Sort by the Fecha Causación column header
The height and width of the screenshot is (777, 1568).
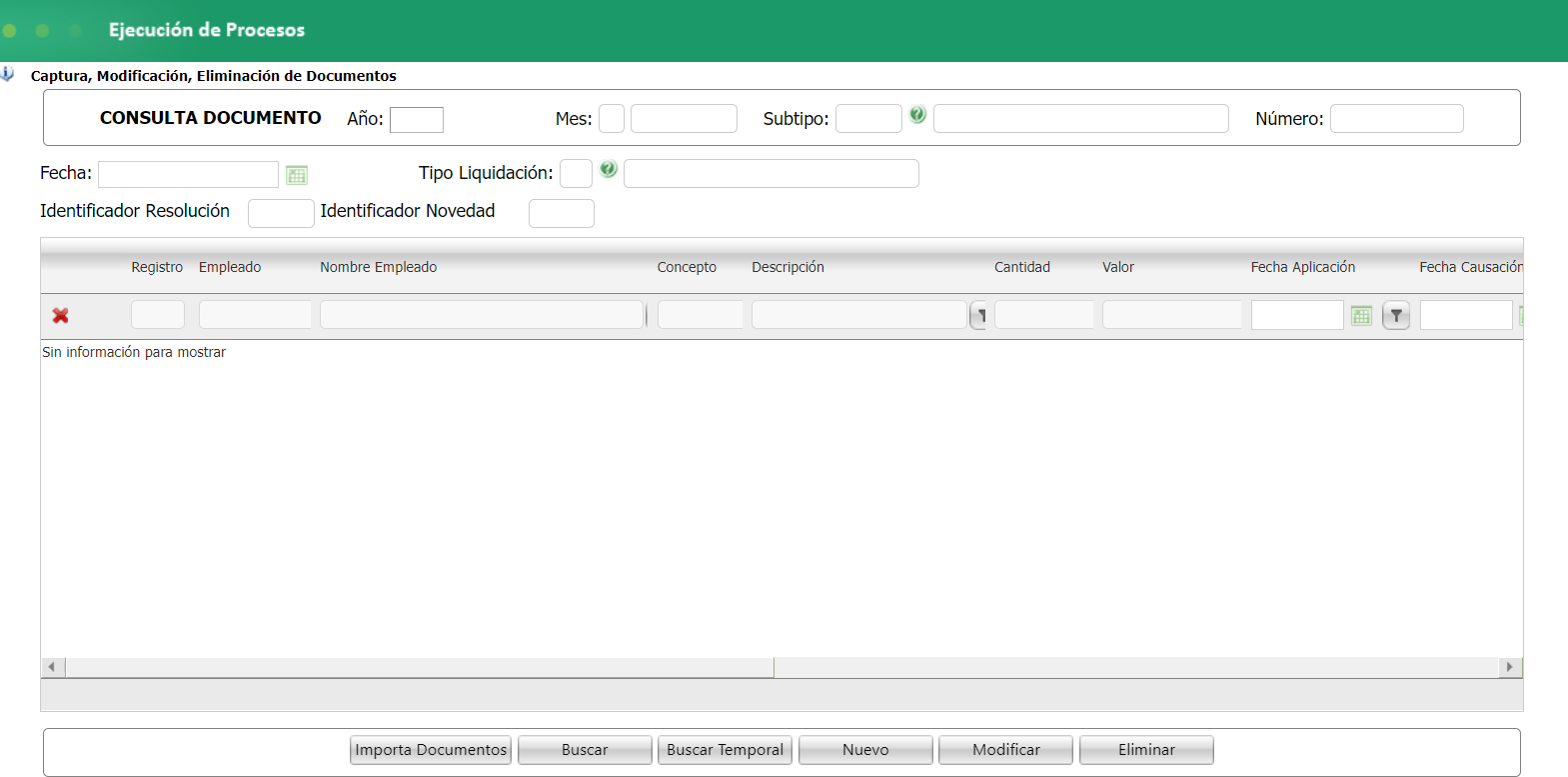coord(1471,267)
